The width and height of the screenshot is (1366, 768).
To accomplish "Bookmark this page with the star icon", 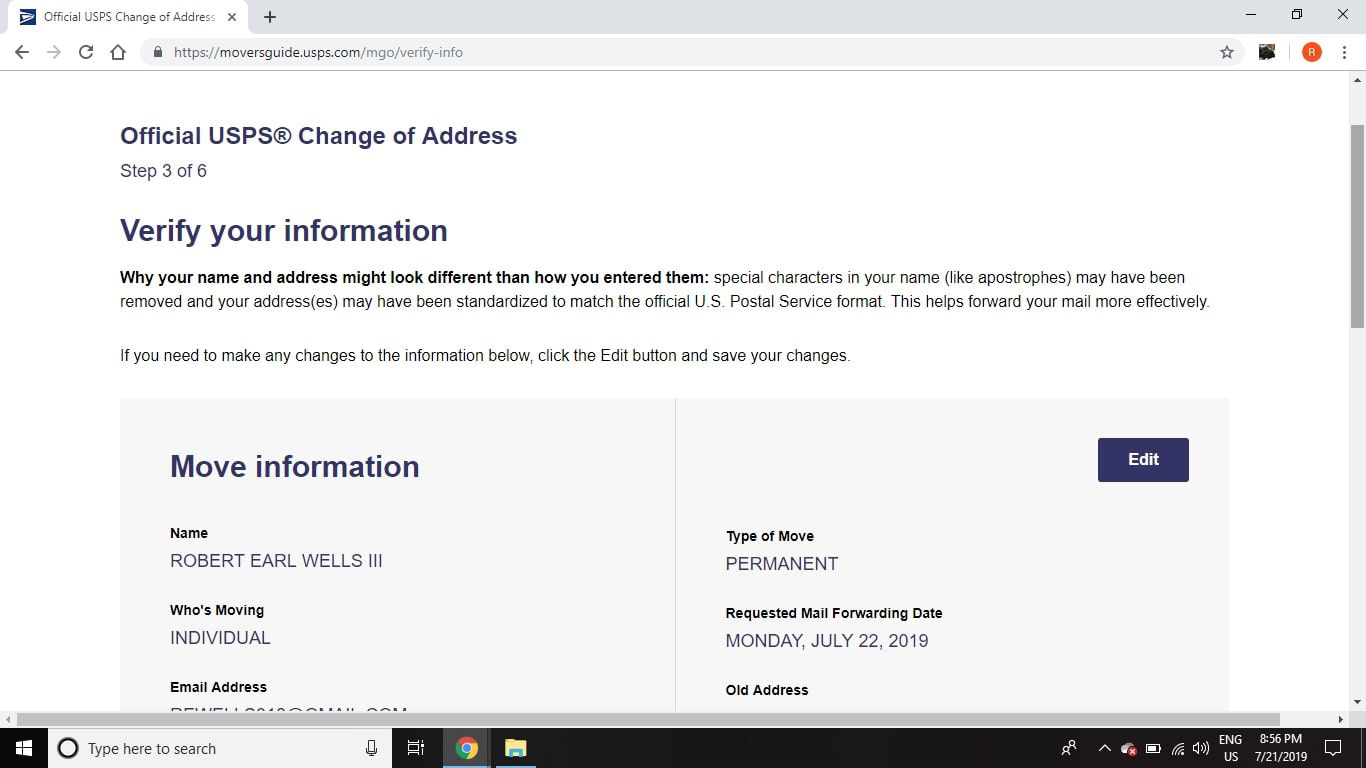I will (1227, 52).
